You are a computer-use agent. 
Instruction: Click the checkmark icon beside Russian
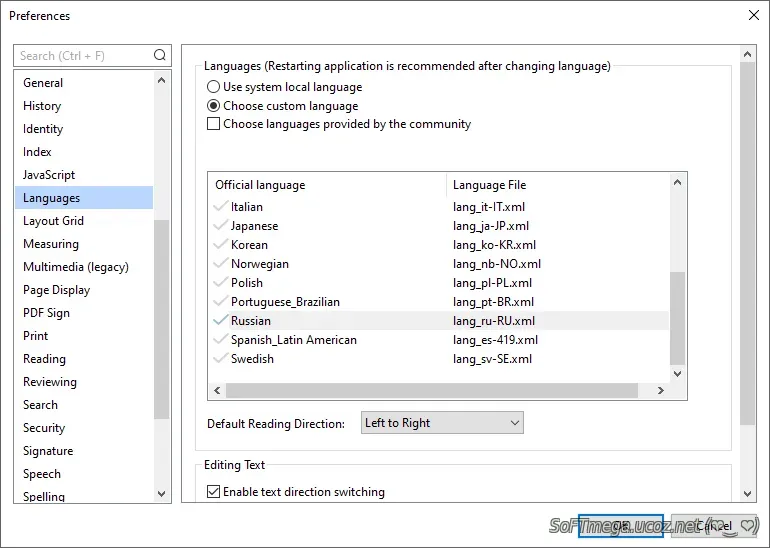[x=220, y=321]
